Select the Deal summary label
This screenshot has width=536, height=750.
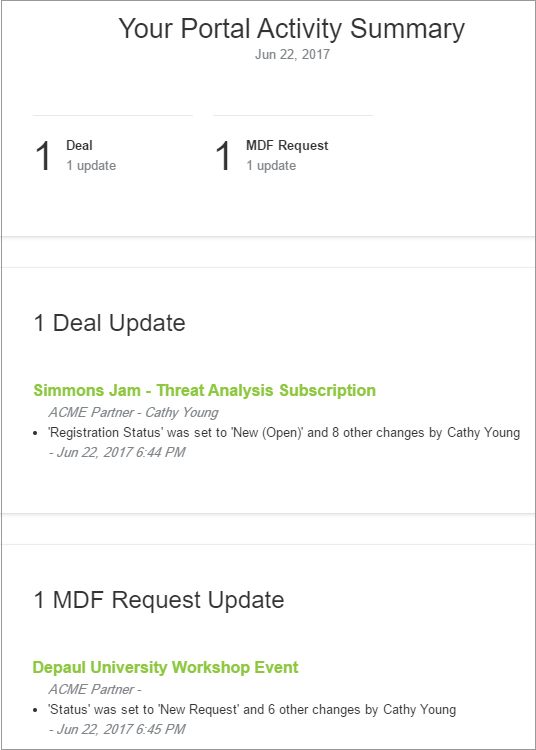point(79,145)
